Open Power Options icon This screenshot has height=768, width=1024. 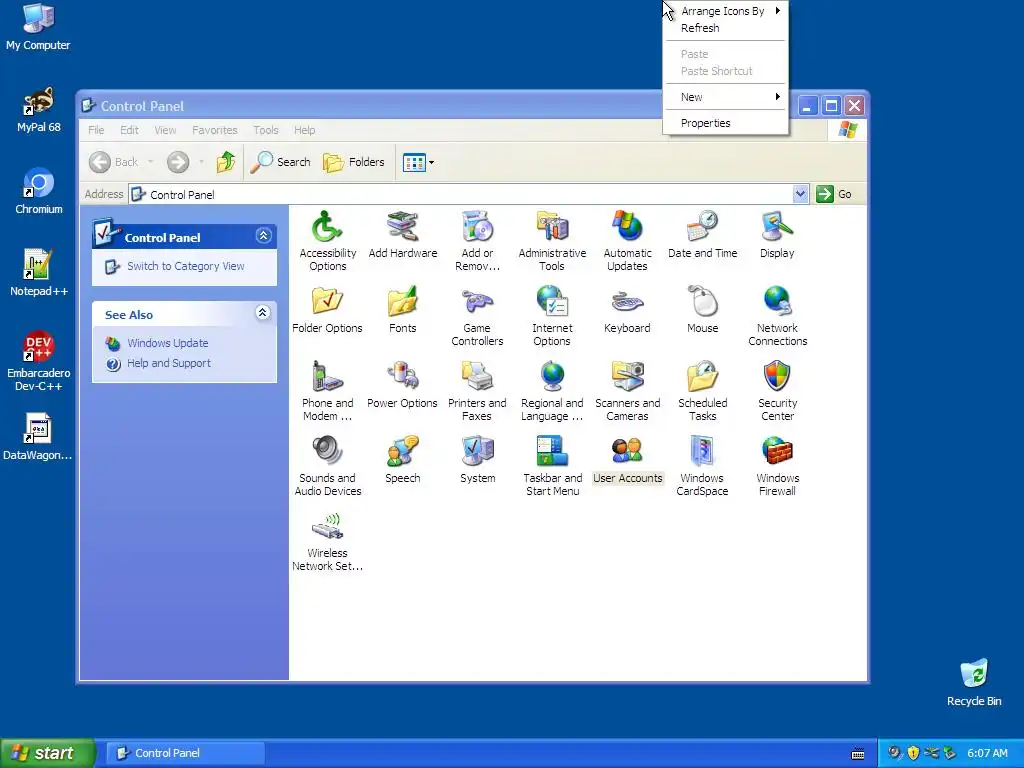click(x=402, y=384)
